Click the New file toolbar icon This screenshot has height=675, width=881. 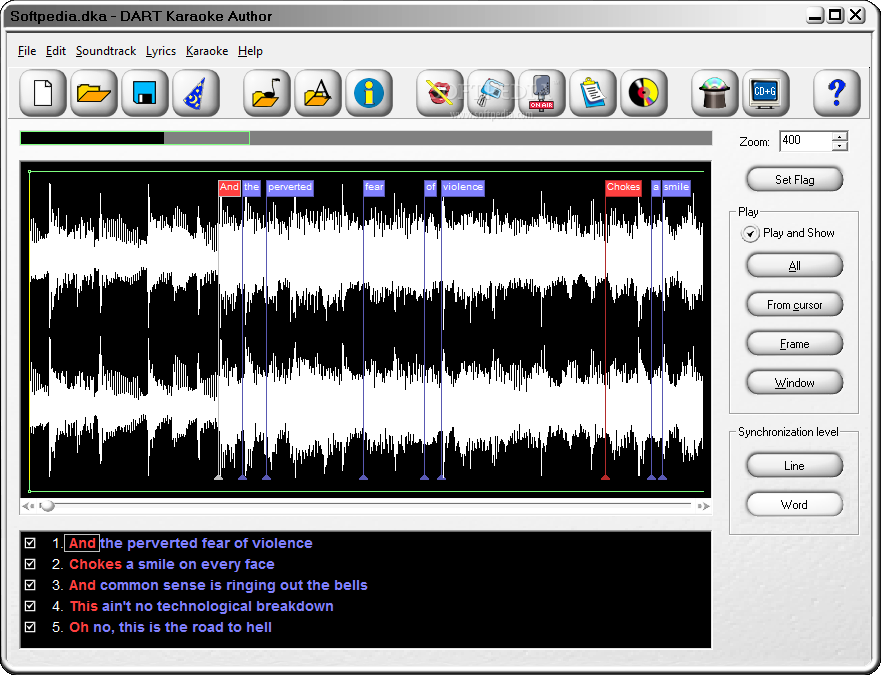pos(43,94)
